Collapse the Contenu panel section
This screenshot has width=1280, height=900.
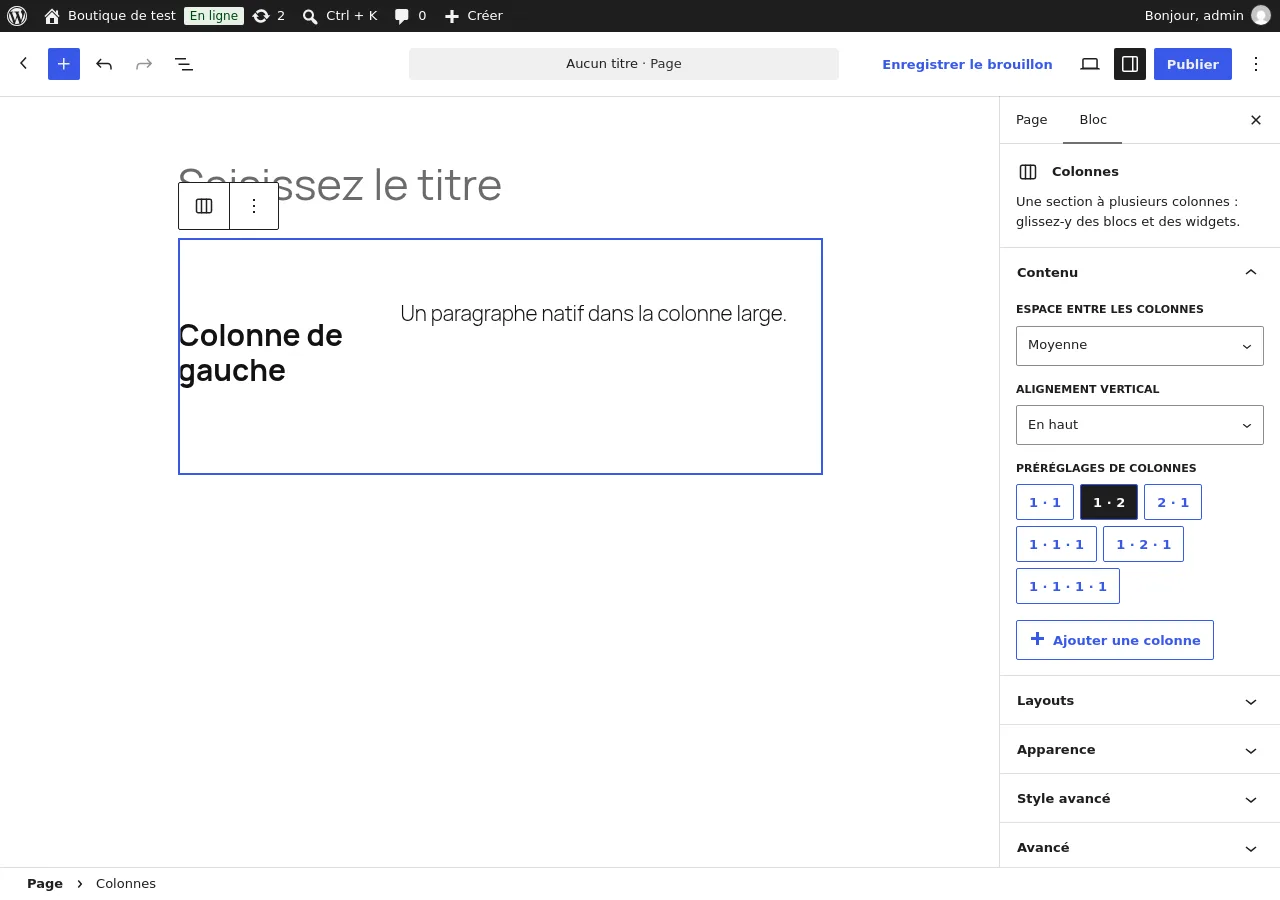tap(1140, 272)
